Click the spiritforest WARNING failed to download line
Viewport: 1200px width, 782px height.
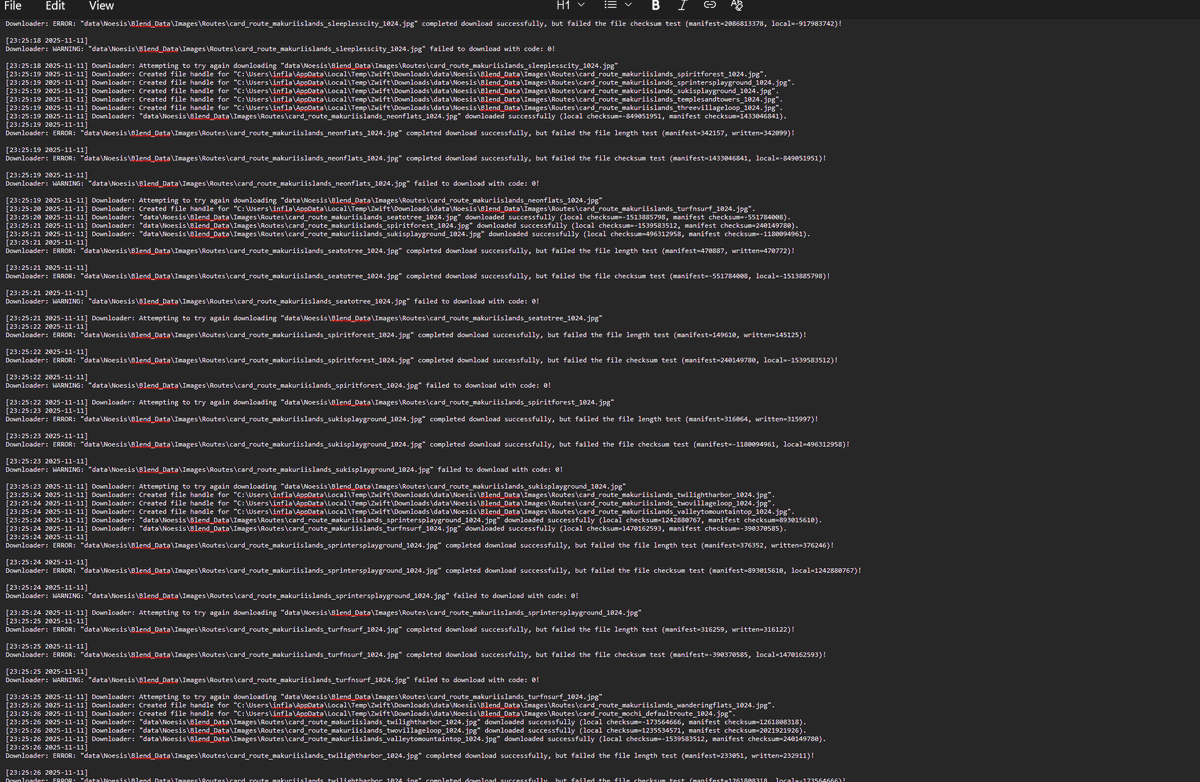point(278,385)
